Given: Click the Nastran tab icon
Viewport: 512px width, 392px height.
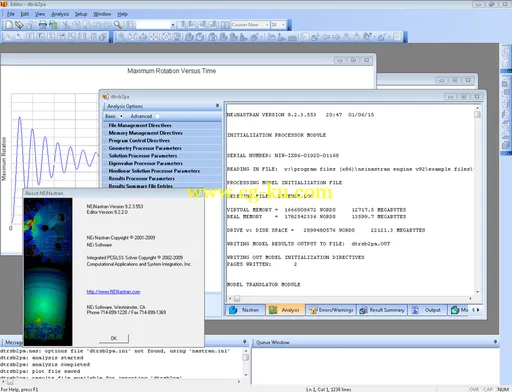Looking at the screenshot, I should [233, 310].
